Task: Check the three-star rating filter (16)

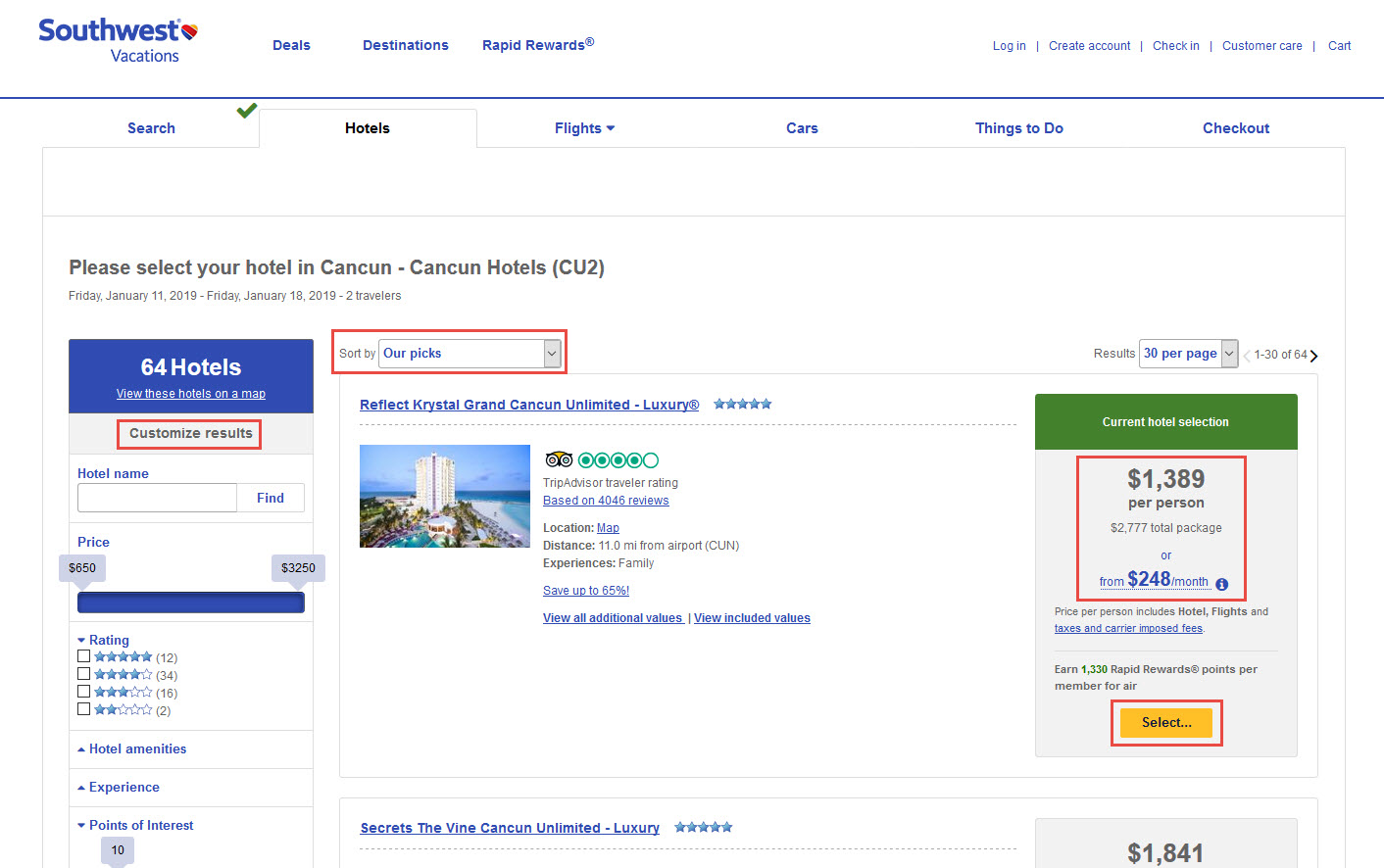Action: point(83,692)
